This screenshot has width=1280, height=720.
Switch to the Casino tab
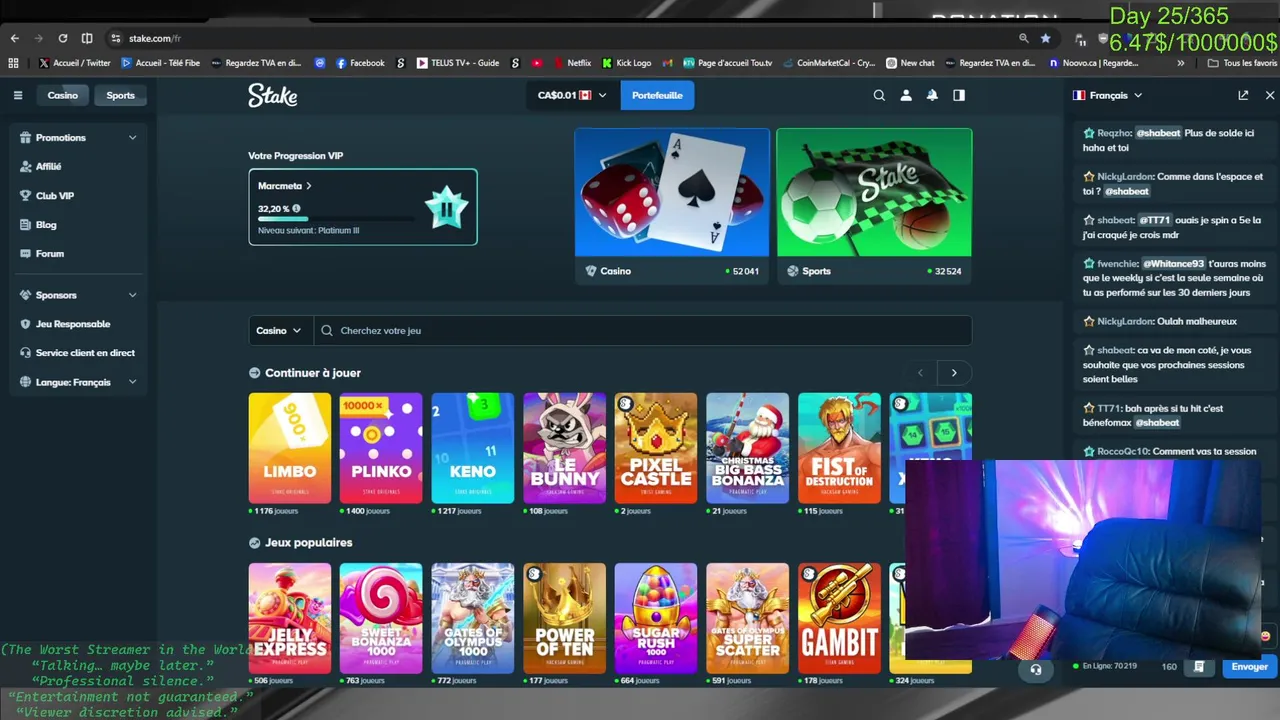(63, 95)
